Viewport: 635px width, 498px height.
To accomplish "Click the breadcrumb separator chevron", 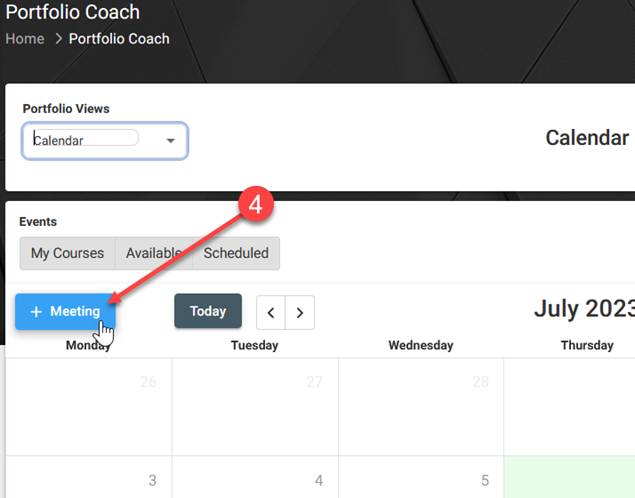I will (x=58, y=39).
